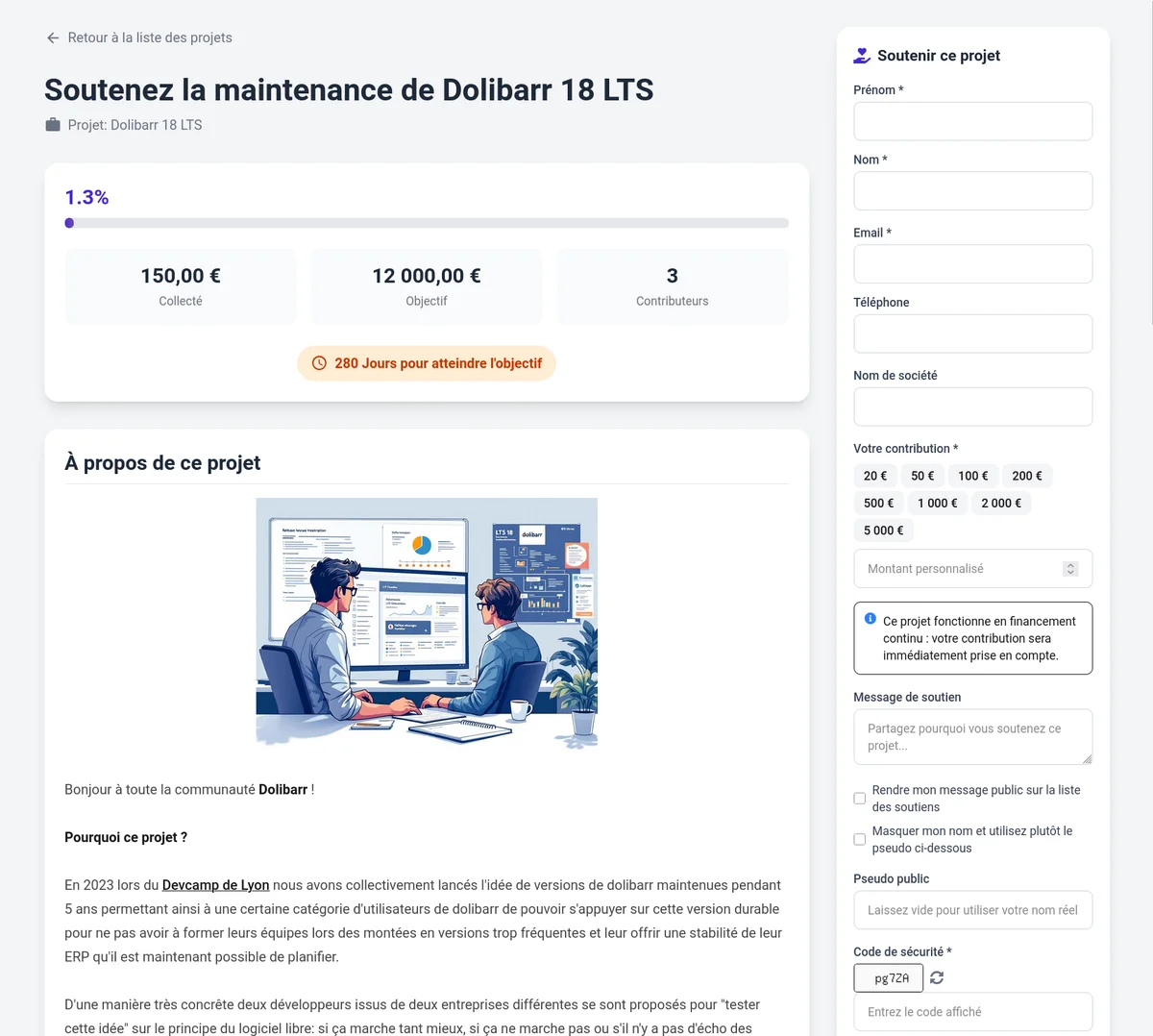Focus the Email input field
This screenshot has width=1153, height=1036.
point(972,264)
